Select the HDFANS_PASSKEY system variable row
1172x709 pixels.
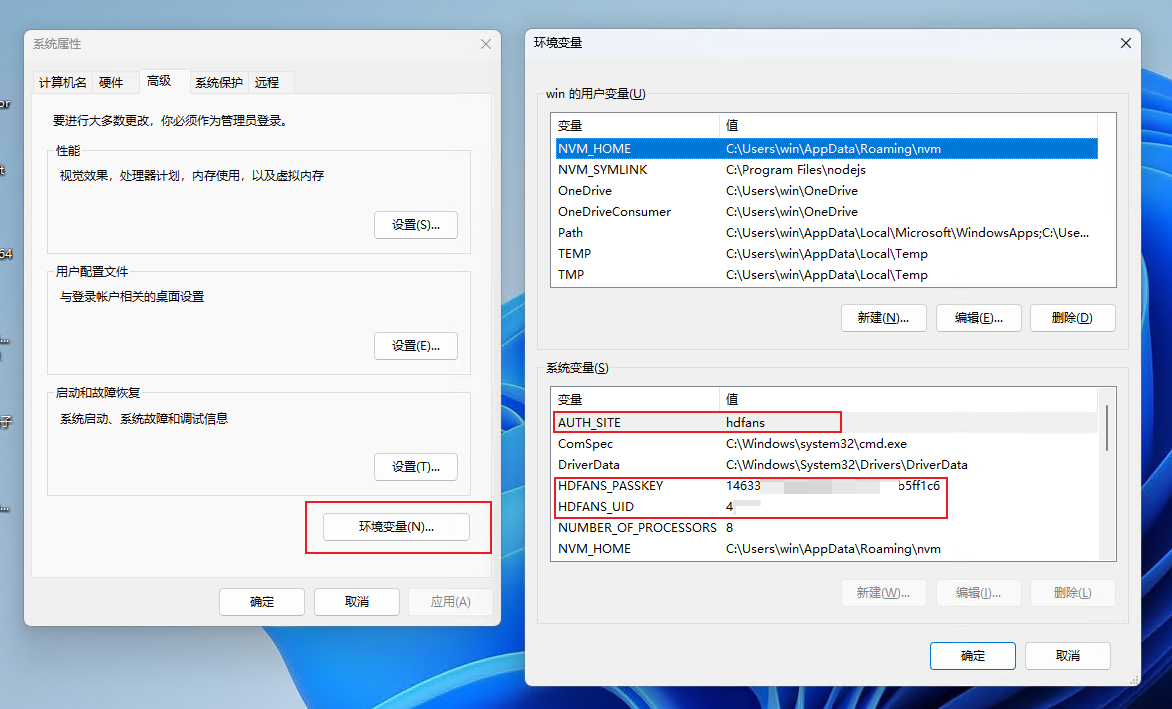point(610,486)
